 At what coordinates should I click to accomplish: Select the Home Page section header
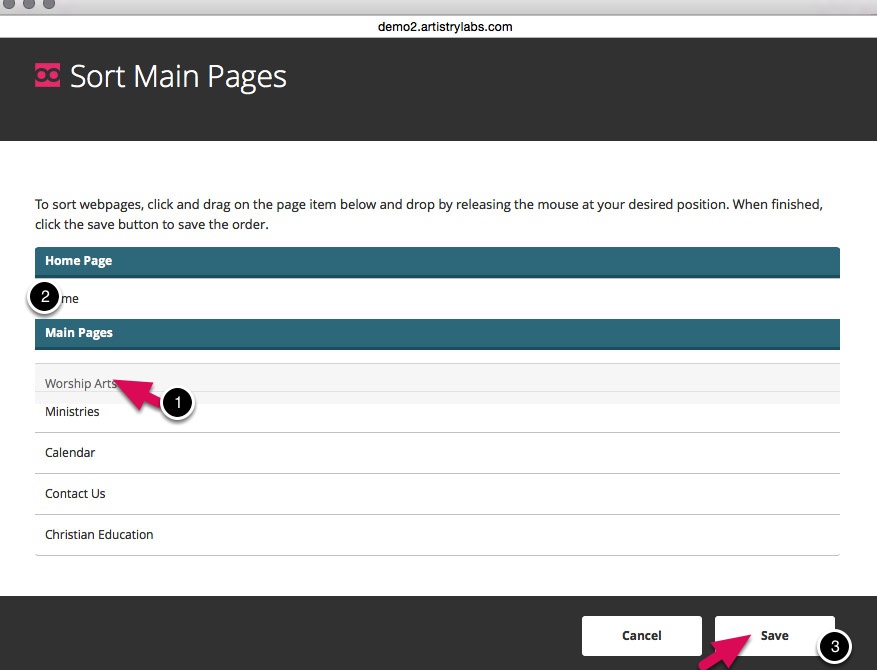click(437, 261)
